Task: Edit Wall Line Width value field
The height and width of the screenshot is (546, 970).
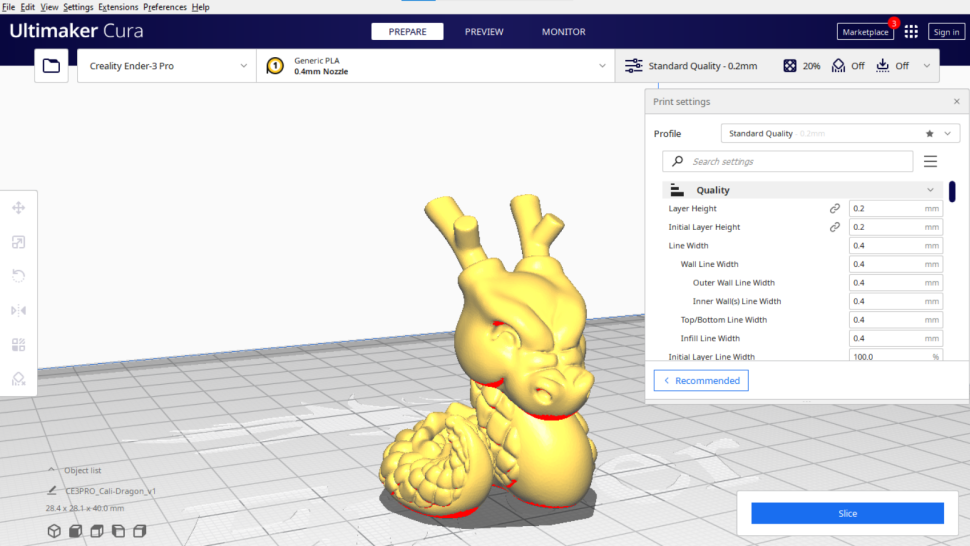Action: tap(895, 264)
